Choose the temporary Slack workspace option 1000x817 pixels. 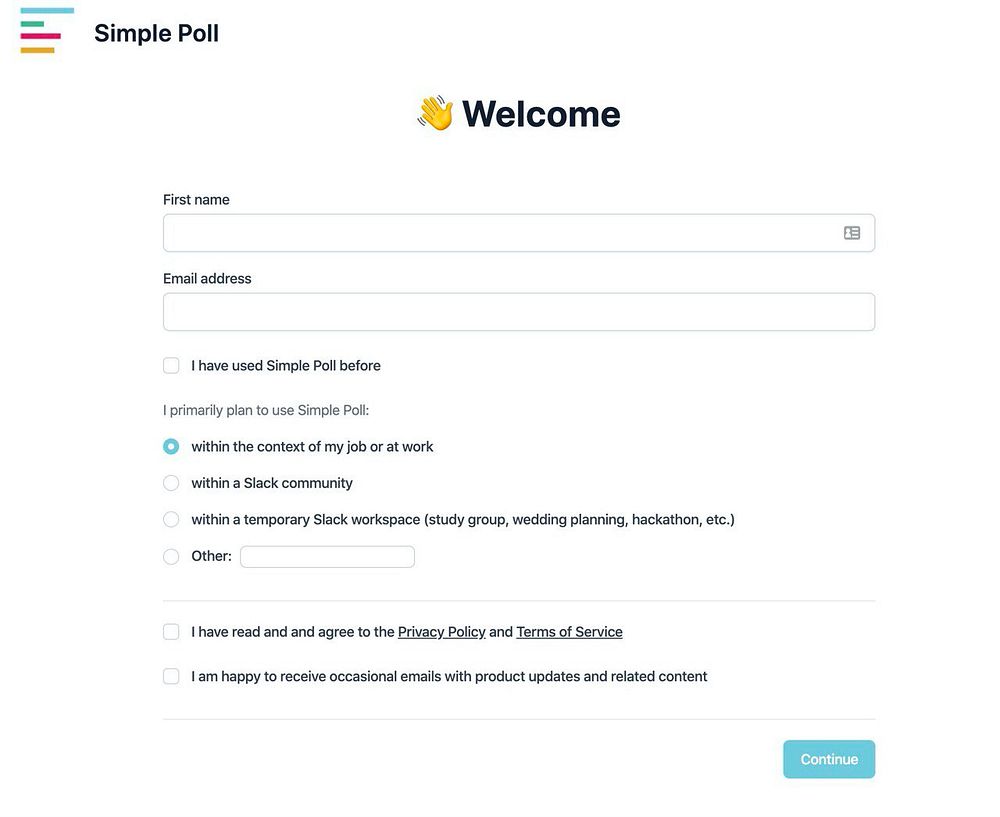171,519
